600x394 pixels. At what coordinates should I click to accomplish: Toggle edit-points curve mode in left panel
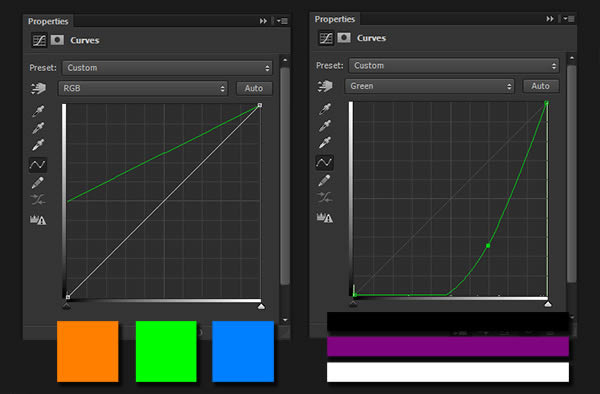[x=38, y=165]
